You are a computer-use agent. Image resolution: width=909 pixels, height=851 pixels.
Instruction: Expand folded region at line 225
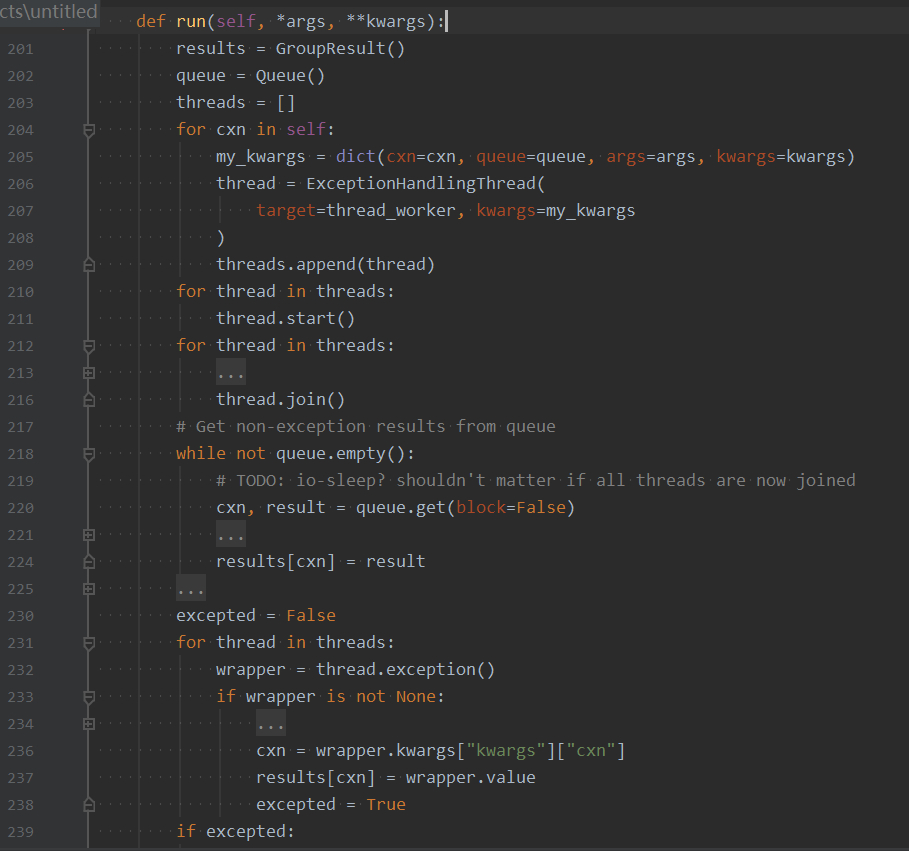(89, 589)
